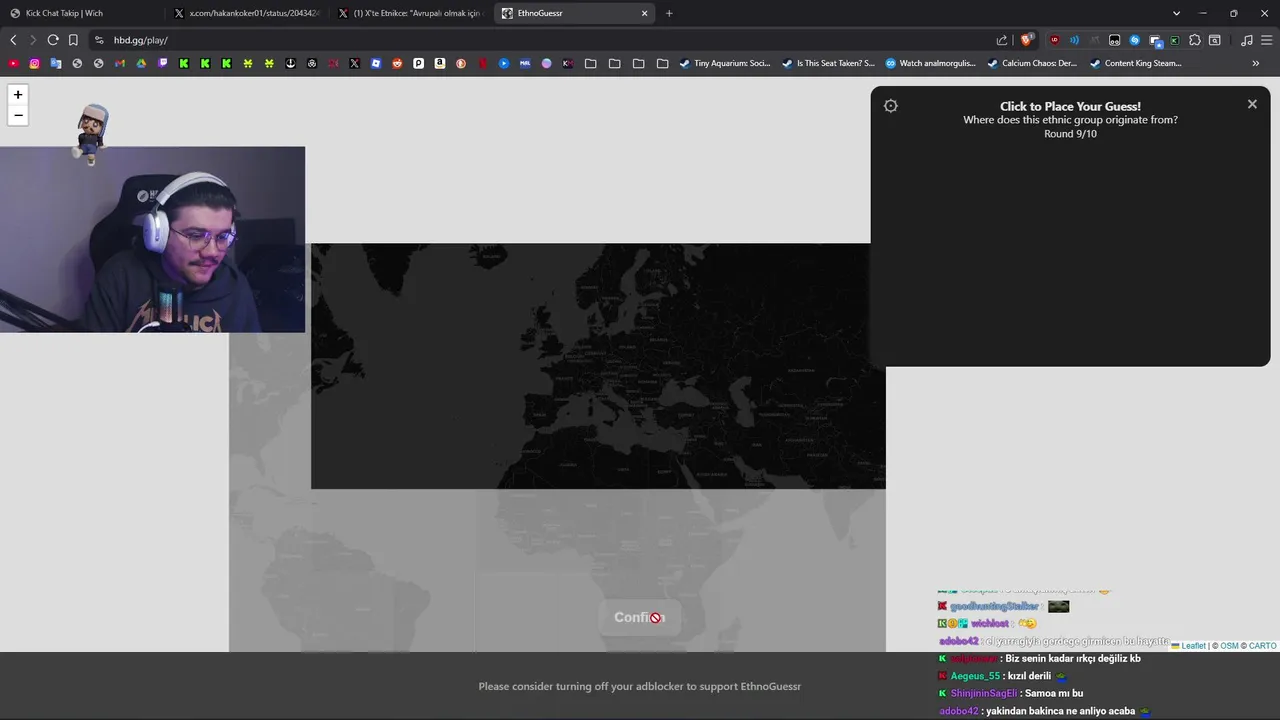Image resolution: width=1280 pixels, height=720 pixels.
Task: Click the Brave Shields lion icon
Action: (1026, 40)
